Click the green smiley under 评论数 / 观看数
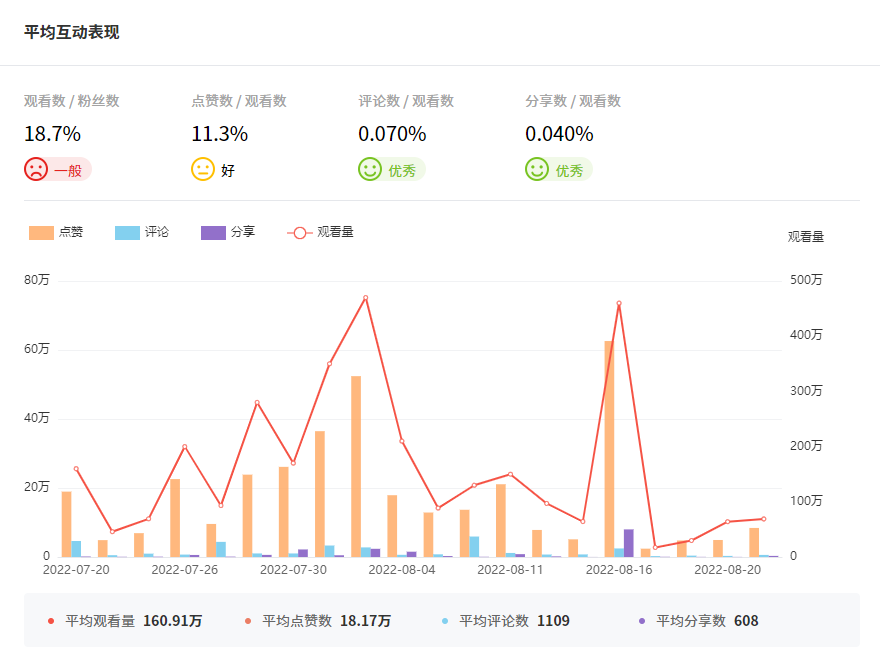880x659 pixels. tap(370, 170)
